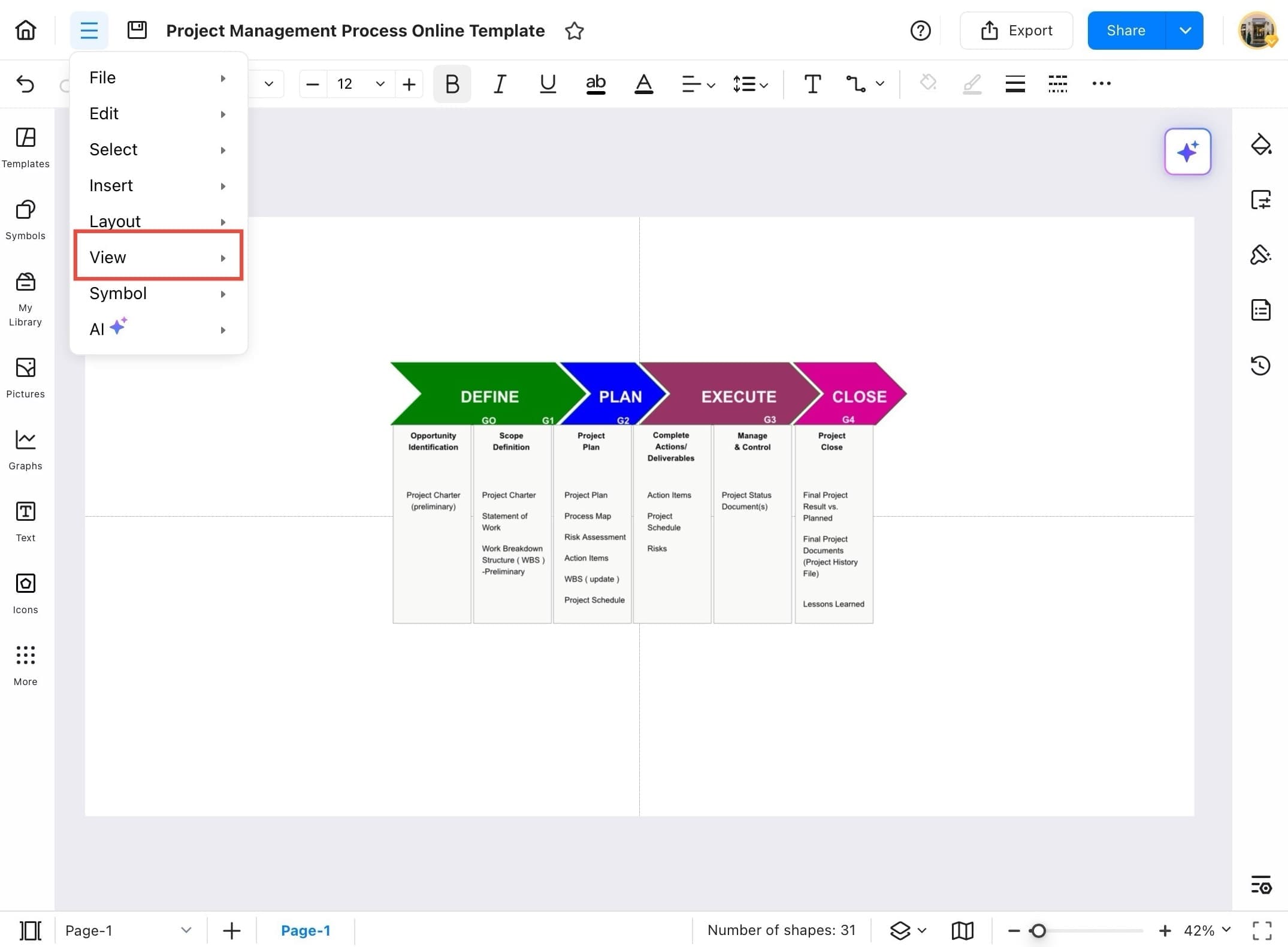
Task: Click the Export button
Action: pos(1016,31)
